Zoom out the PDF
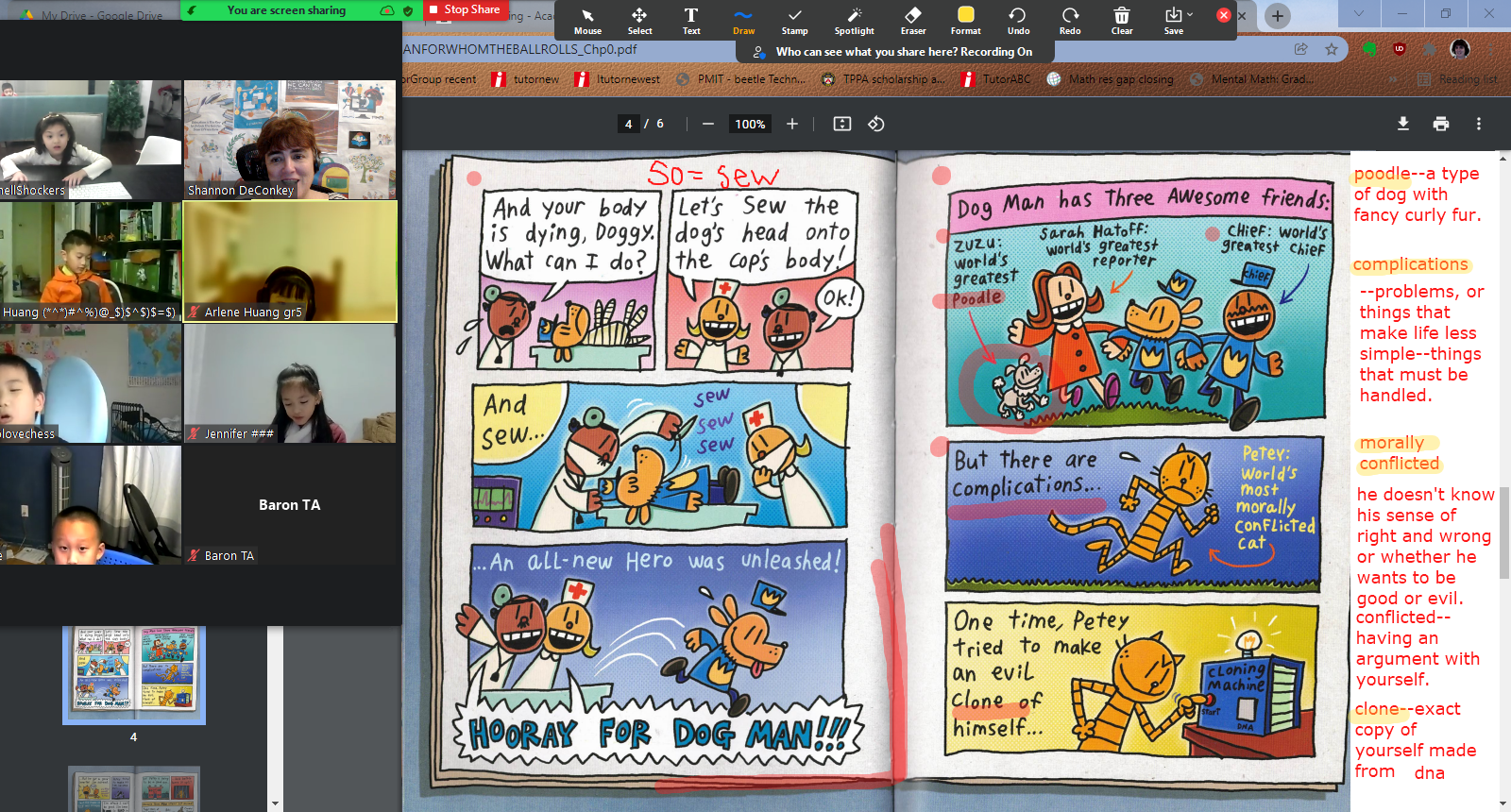Screen dimensions: 1511x812 [708, 124]
